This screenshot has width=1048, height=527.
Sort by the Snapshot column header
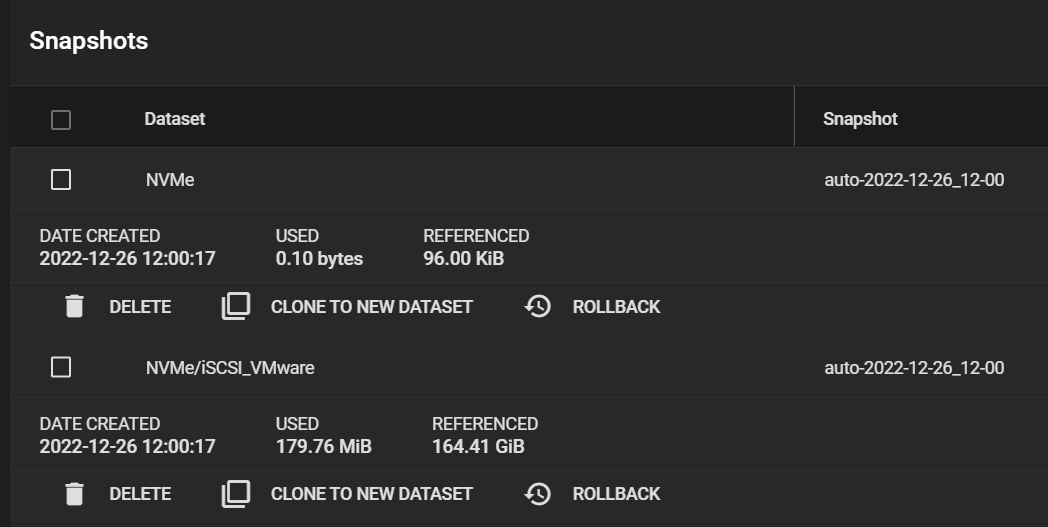(x=860, y=119)
